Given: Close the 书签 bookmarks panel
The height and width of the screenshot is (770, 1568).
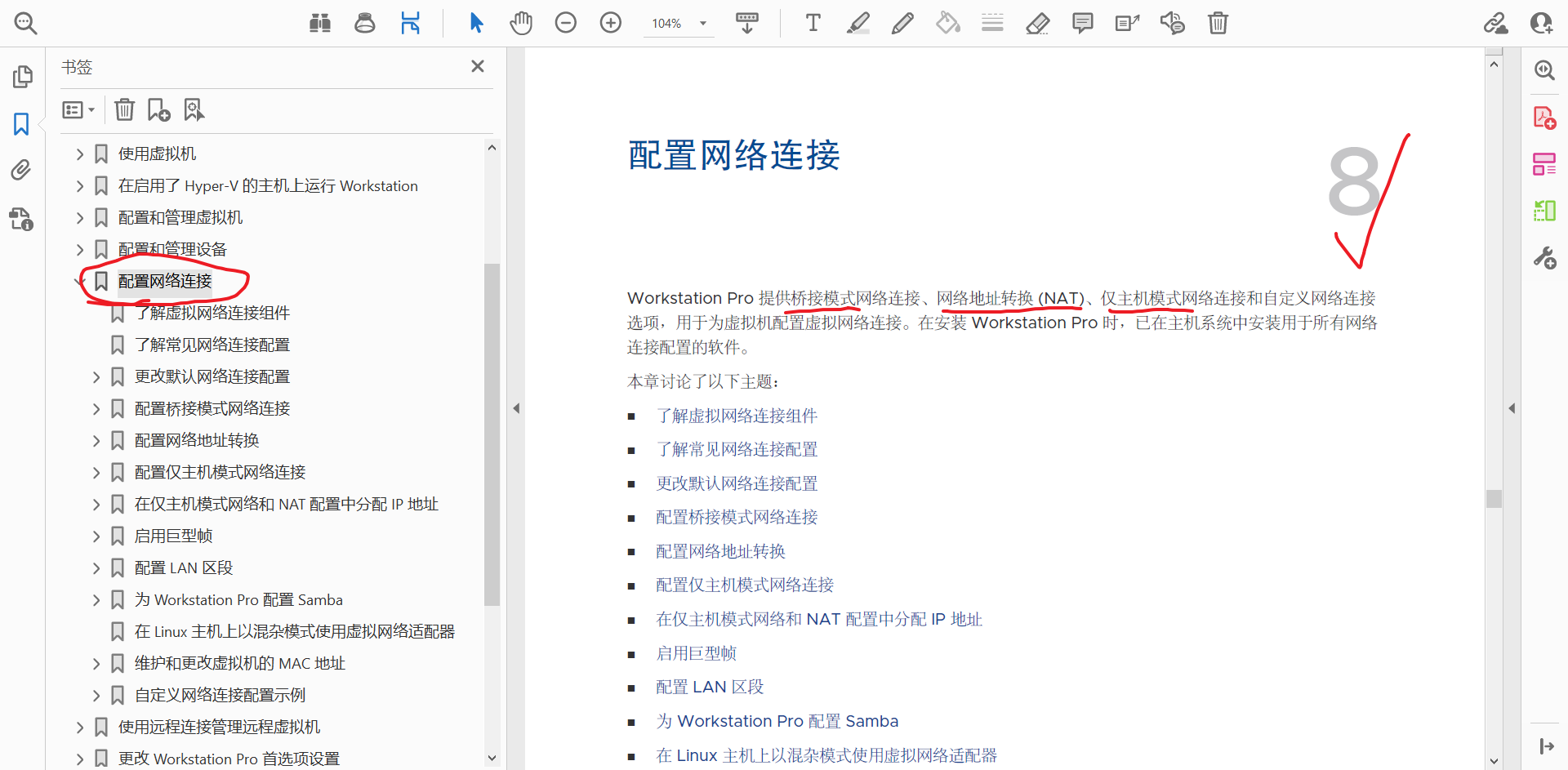Looking at the screenshot, I should (478, 66).
